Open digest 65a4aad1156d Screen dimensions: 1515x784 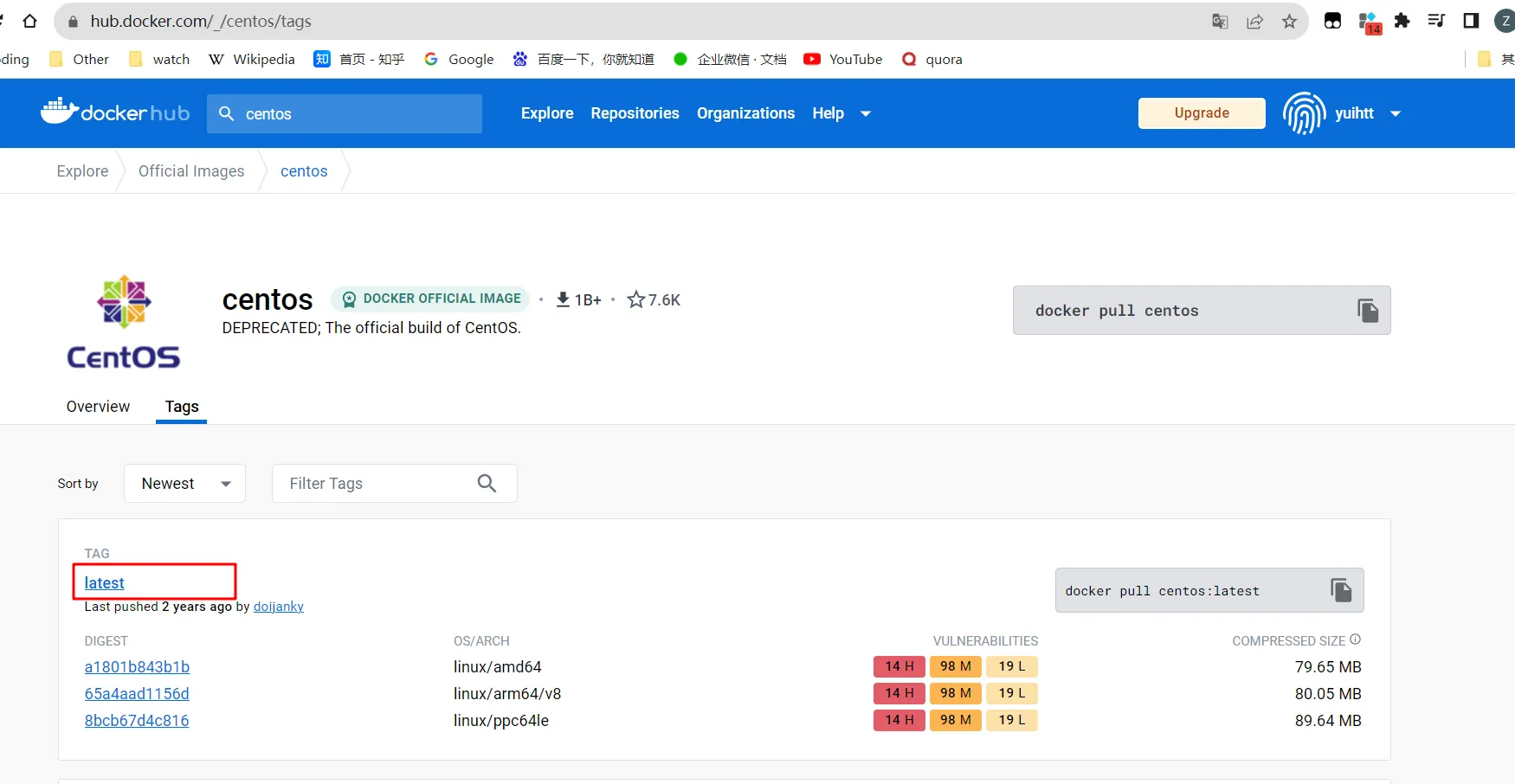click(137, 694)
